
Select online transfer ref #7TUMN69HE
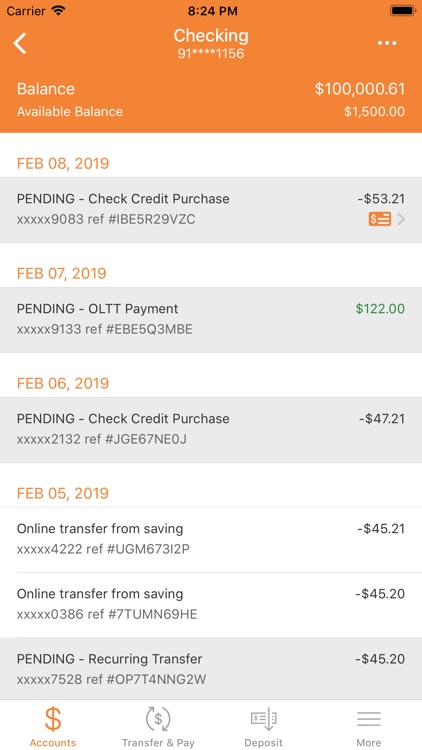211,605
